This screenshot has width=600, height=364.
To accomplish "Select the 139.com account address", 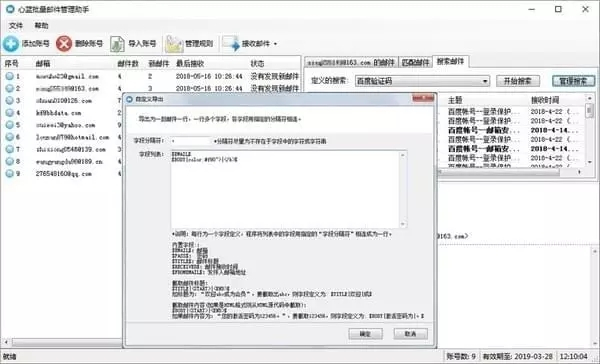I will pyautogui.click(x=71, y=149).
